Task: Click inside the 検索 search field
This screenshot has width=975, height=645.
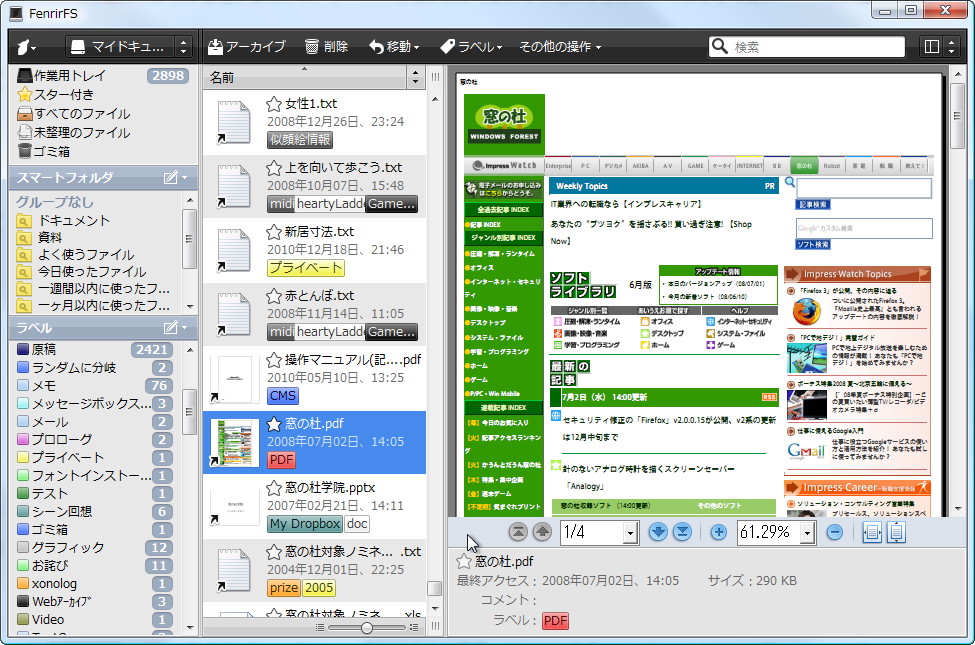Action: click(x=810, y=45)
